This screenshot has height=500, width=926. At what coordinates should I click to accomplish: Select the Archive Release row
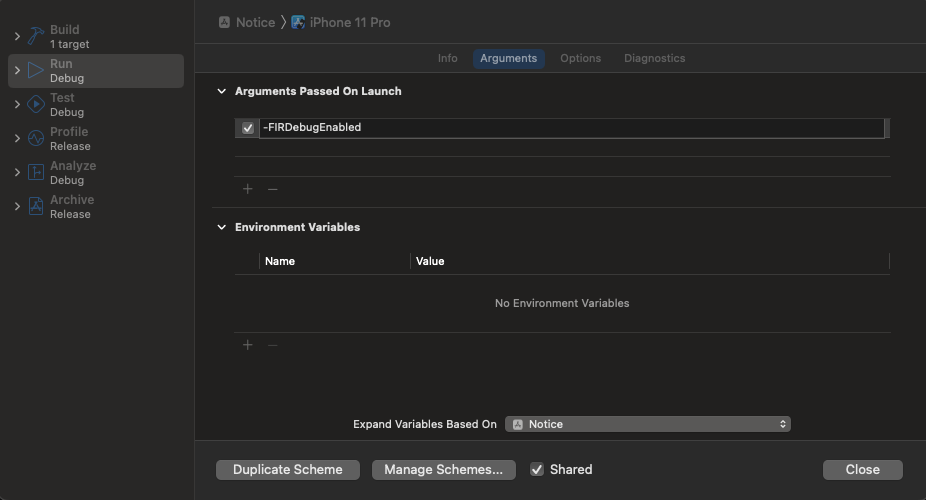tap(96, 207)
